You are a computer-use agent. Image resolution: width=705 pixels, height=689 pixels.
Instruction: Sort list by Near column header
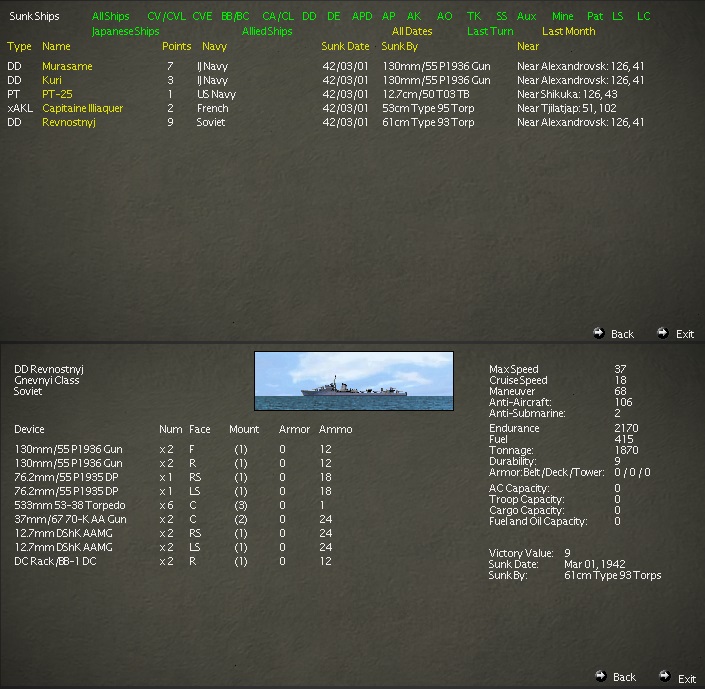(528, 46)
